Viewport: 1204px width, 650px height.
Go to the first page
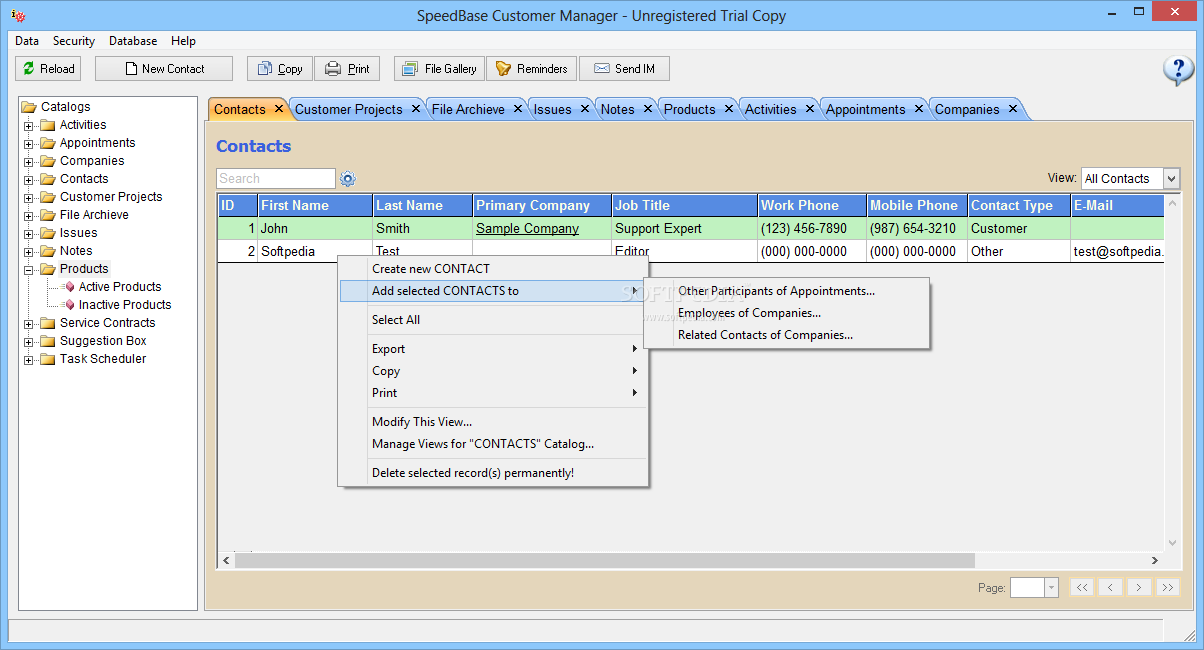1081,588
